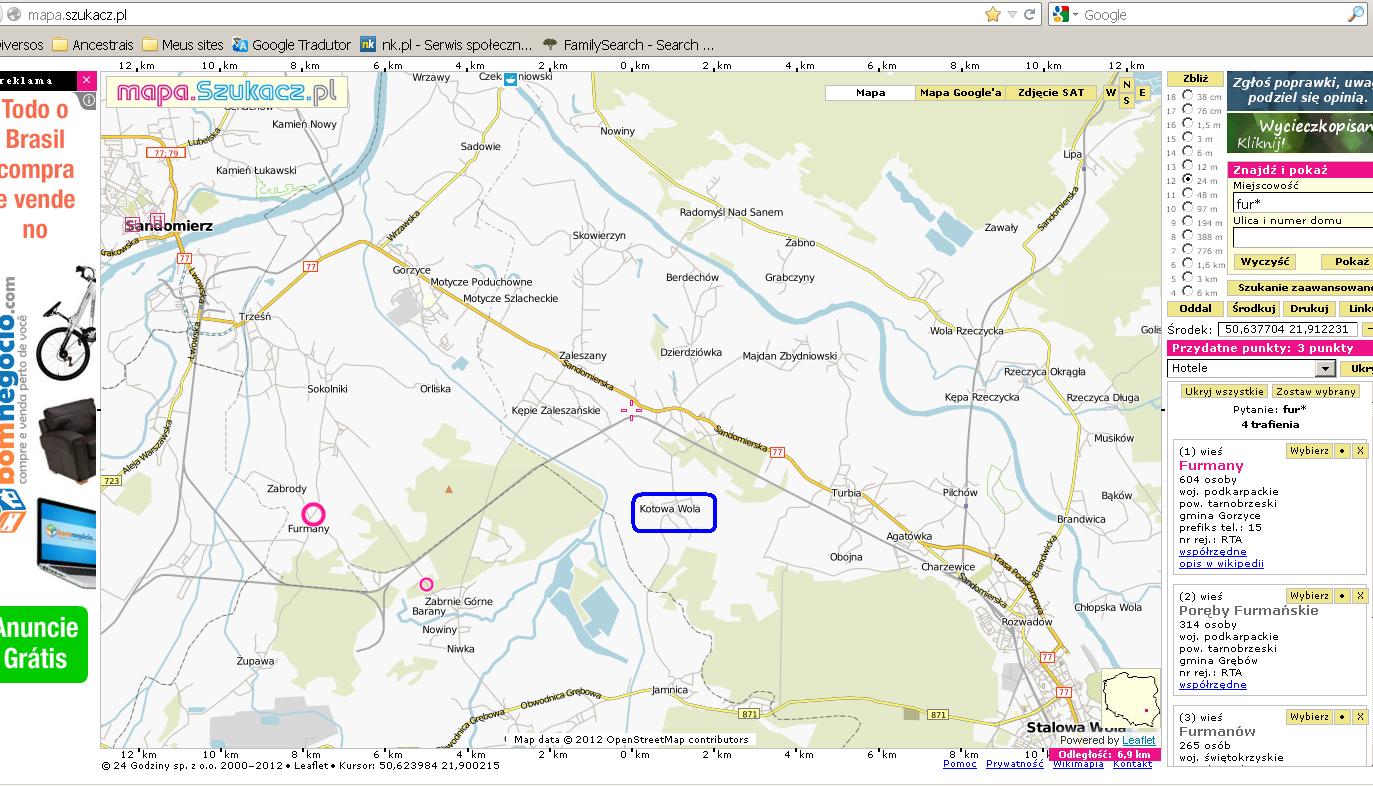Select zoom level 9 (194 m)
1373x786 pixels.
1188,222
